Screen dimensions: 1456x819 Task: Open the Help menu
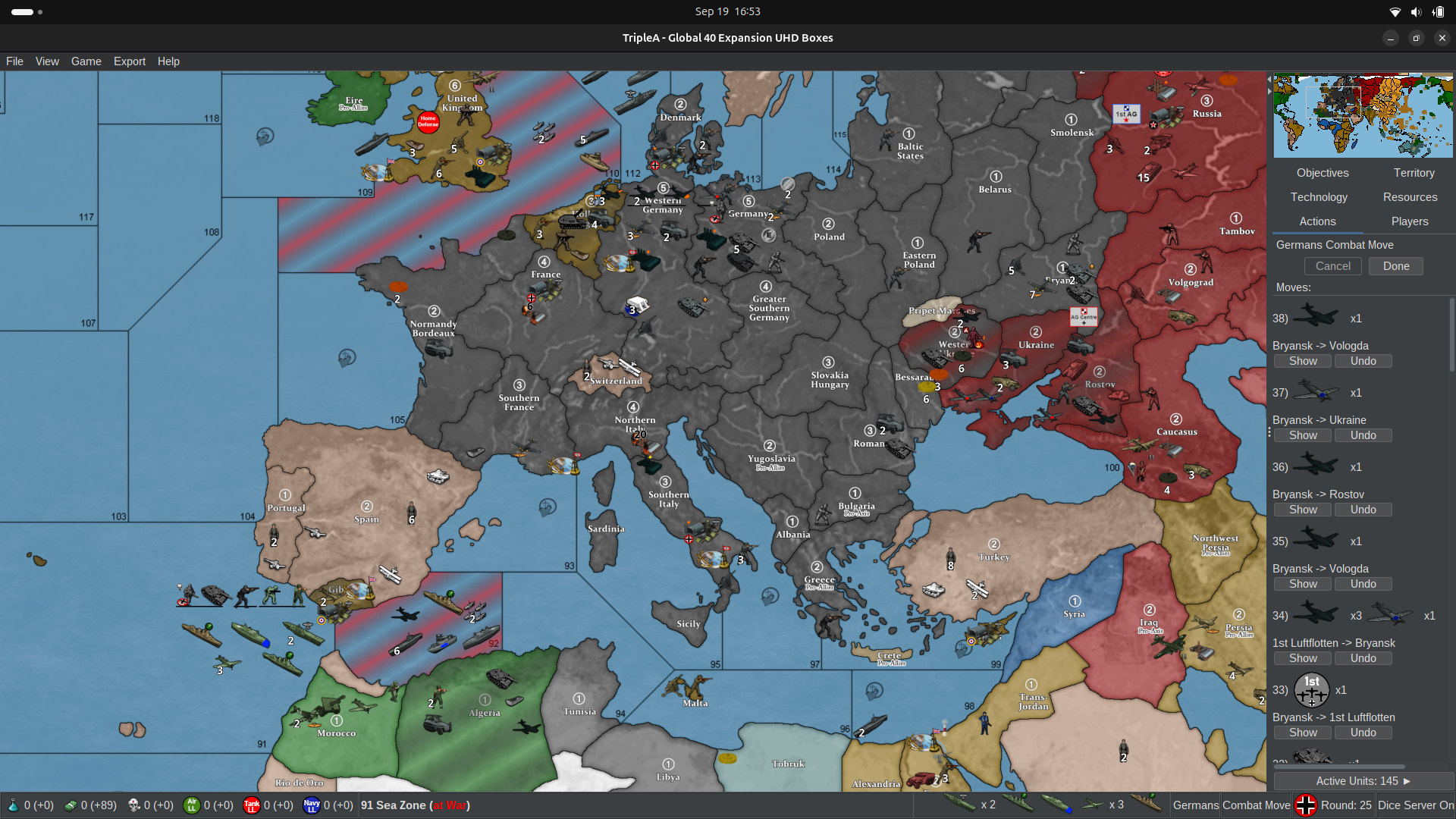tap(168, 61)
